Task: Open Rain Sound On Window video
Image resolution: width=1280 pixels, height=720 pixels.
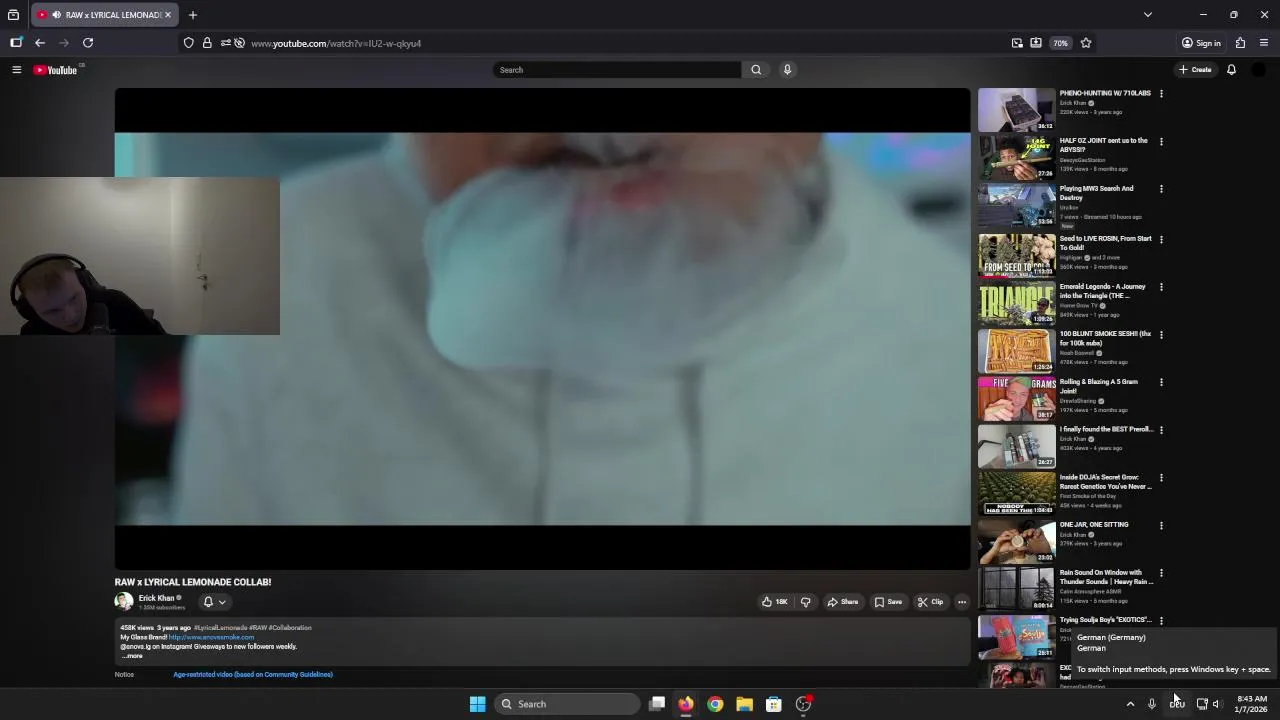Action: [1106, 577]
